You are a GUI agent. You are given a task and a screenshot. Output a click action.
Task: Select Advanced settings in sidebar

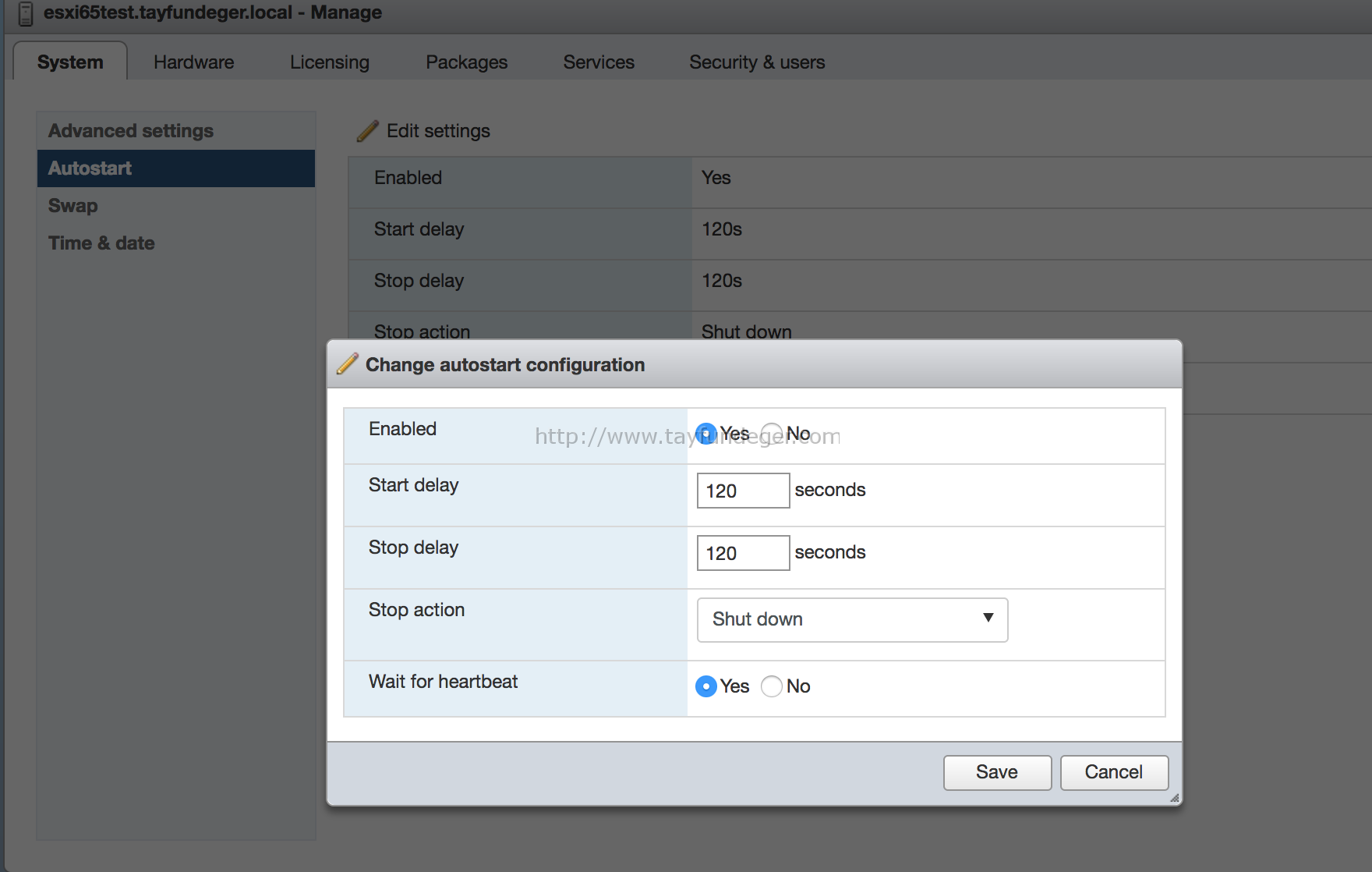(x=176, y=130)
